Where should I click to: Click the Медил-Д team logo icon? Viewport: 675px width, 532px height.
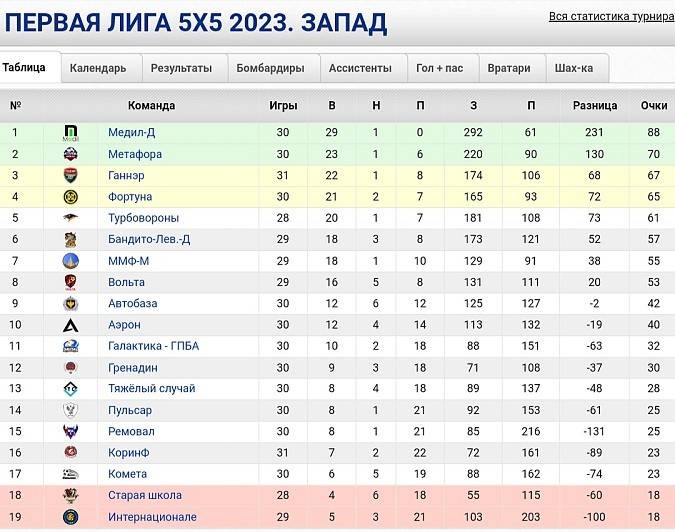pos(71,132)
